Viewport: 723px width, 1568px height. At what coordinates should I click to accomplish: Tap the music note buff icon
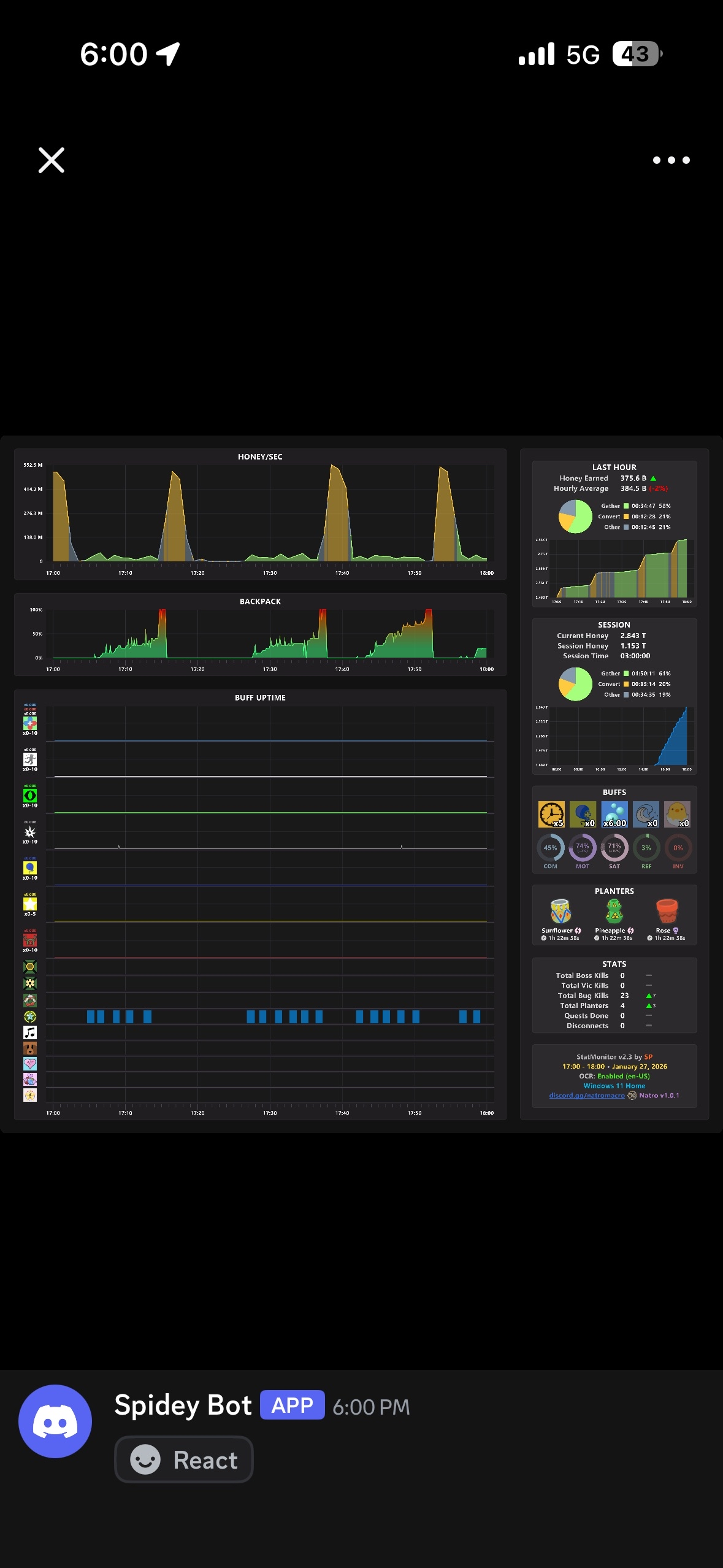click(x=30, y=1032)
